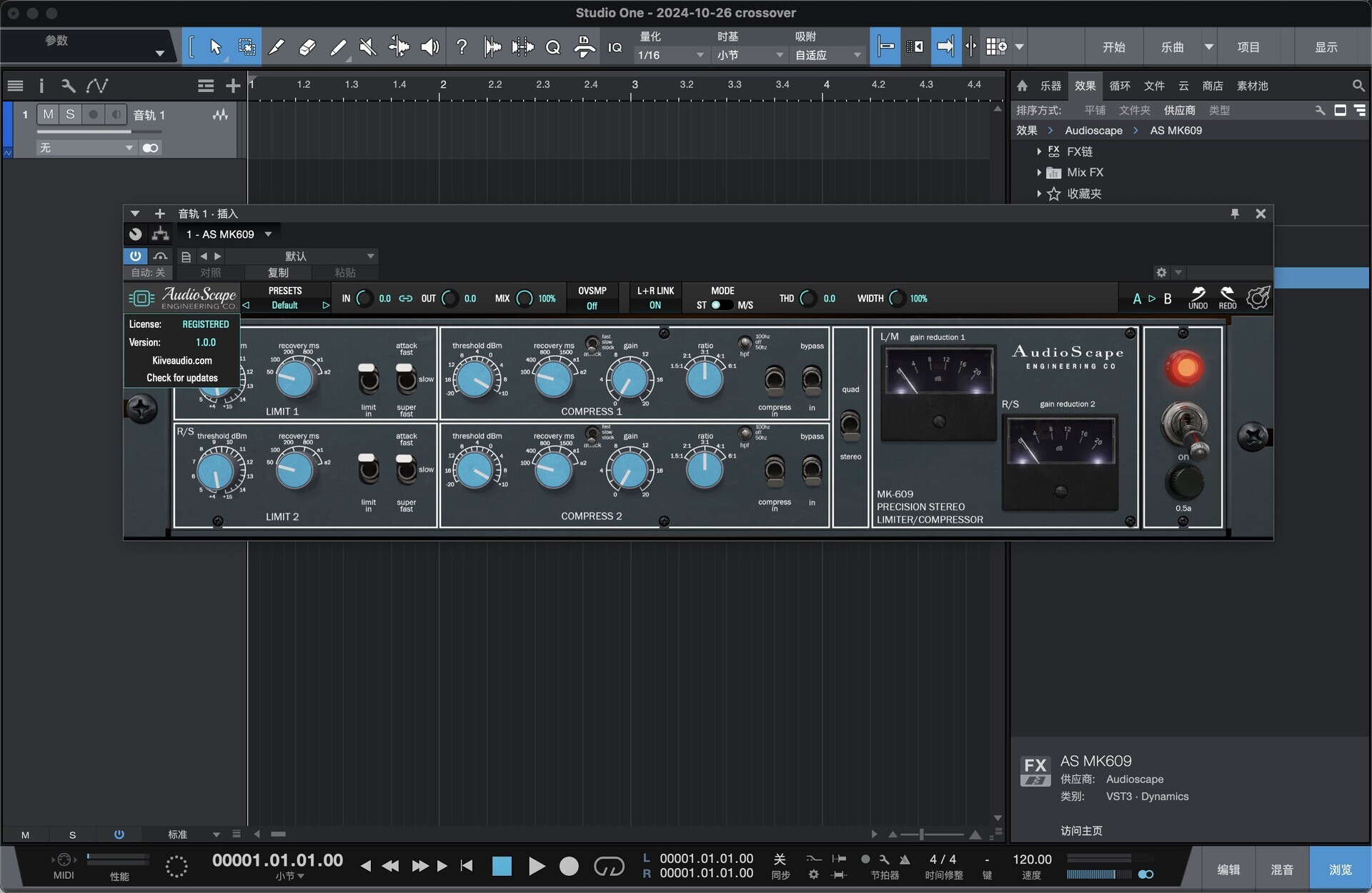Toggle the loop playback button
Viewport: 1372px width, 893px height.
coord(609,867)
